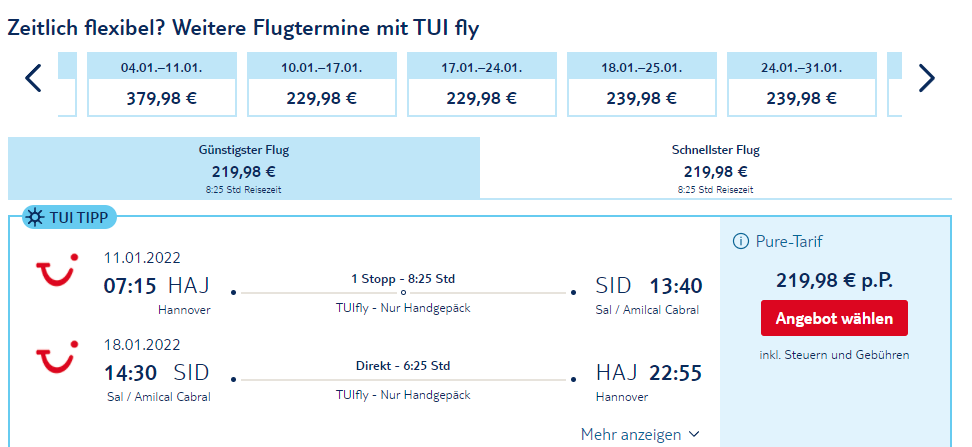Click TUI logo of return flight

(57, 358)
